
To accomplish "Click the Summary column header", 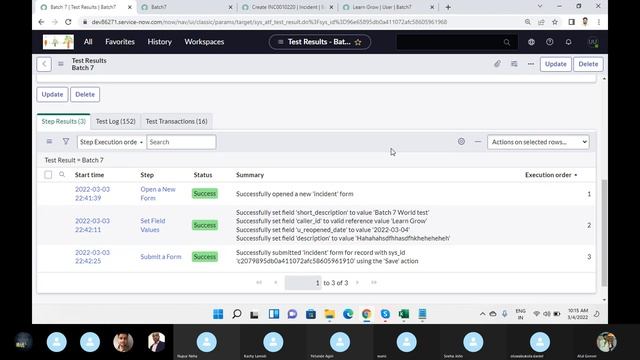I will click(x=250, y=175).
